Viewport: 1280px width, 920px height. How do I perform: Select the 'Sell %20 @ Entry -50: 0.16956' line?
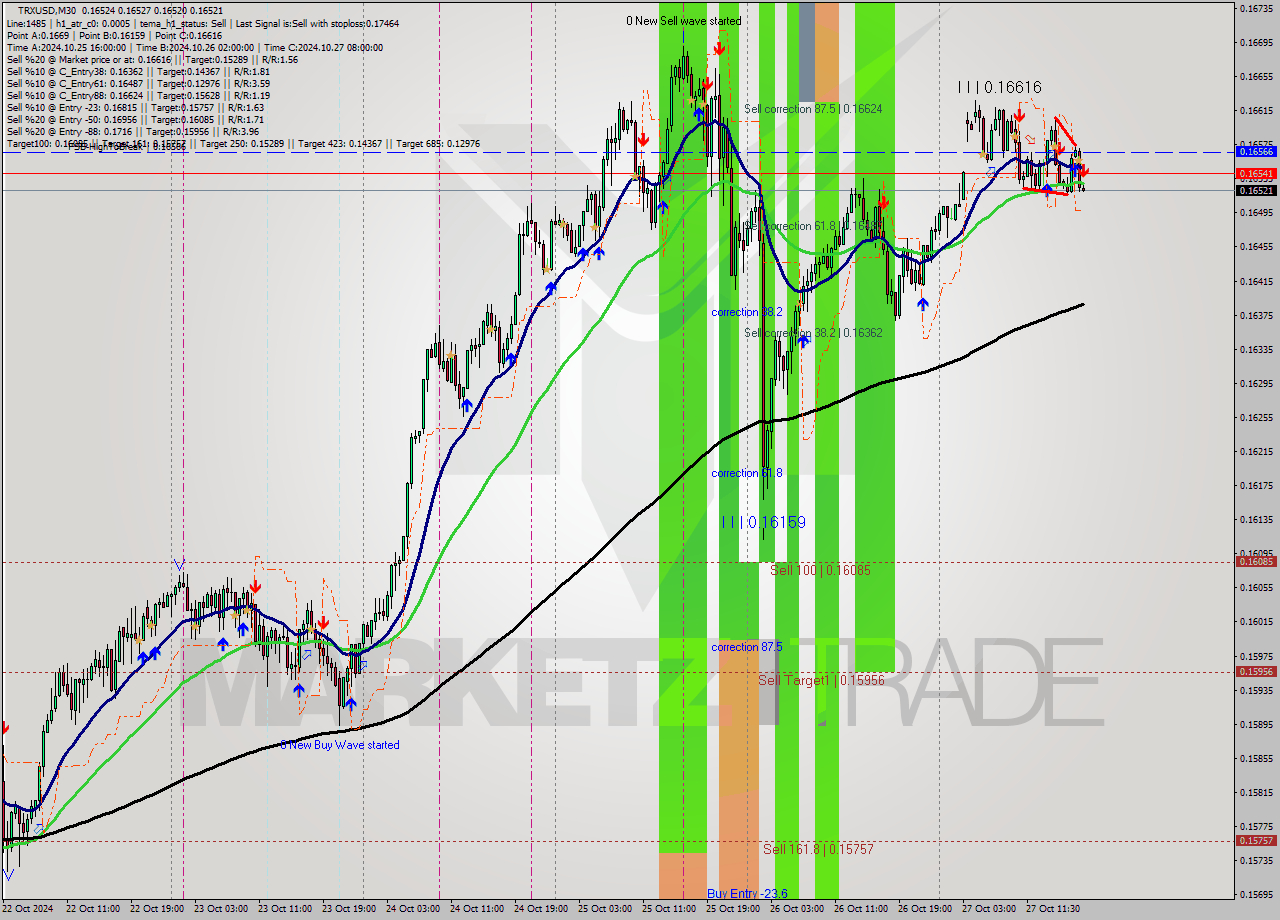135,119
